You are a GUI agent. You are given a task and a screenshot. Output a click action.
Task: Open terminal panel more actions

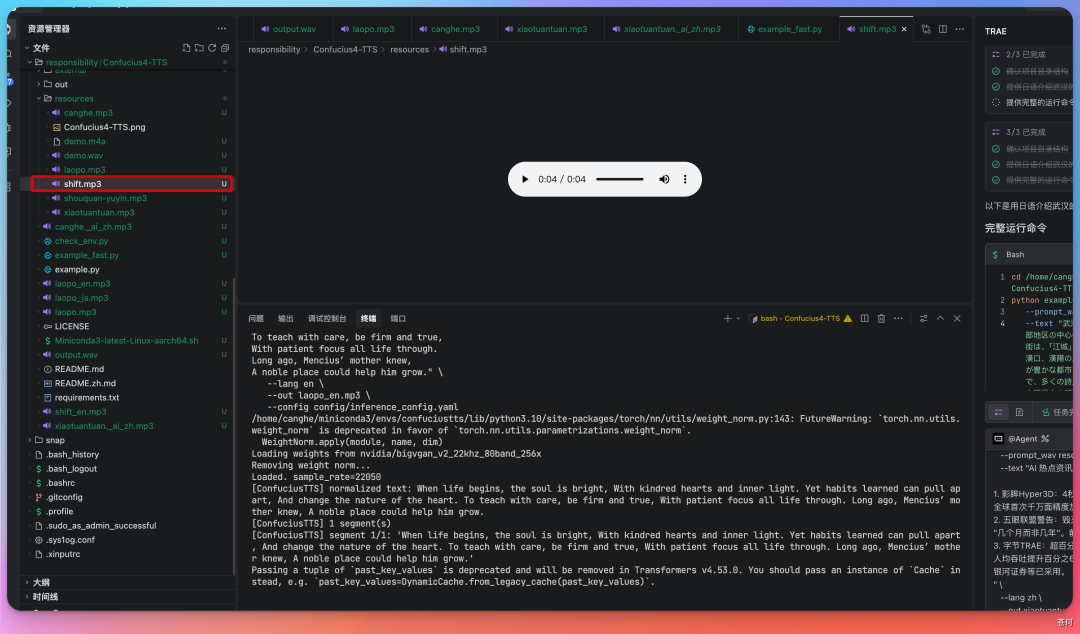coord(898,318)
